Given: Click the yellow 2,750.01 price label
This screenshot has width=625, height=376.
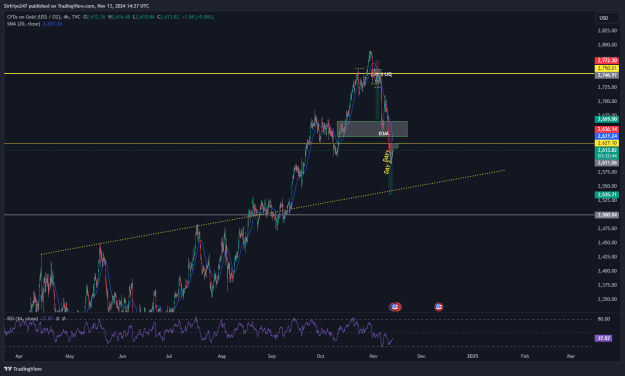Looking at the screenshot, I should (x=607, y=68).
